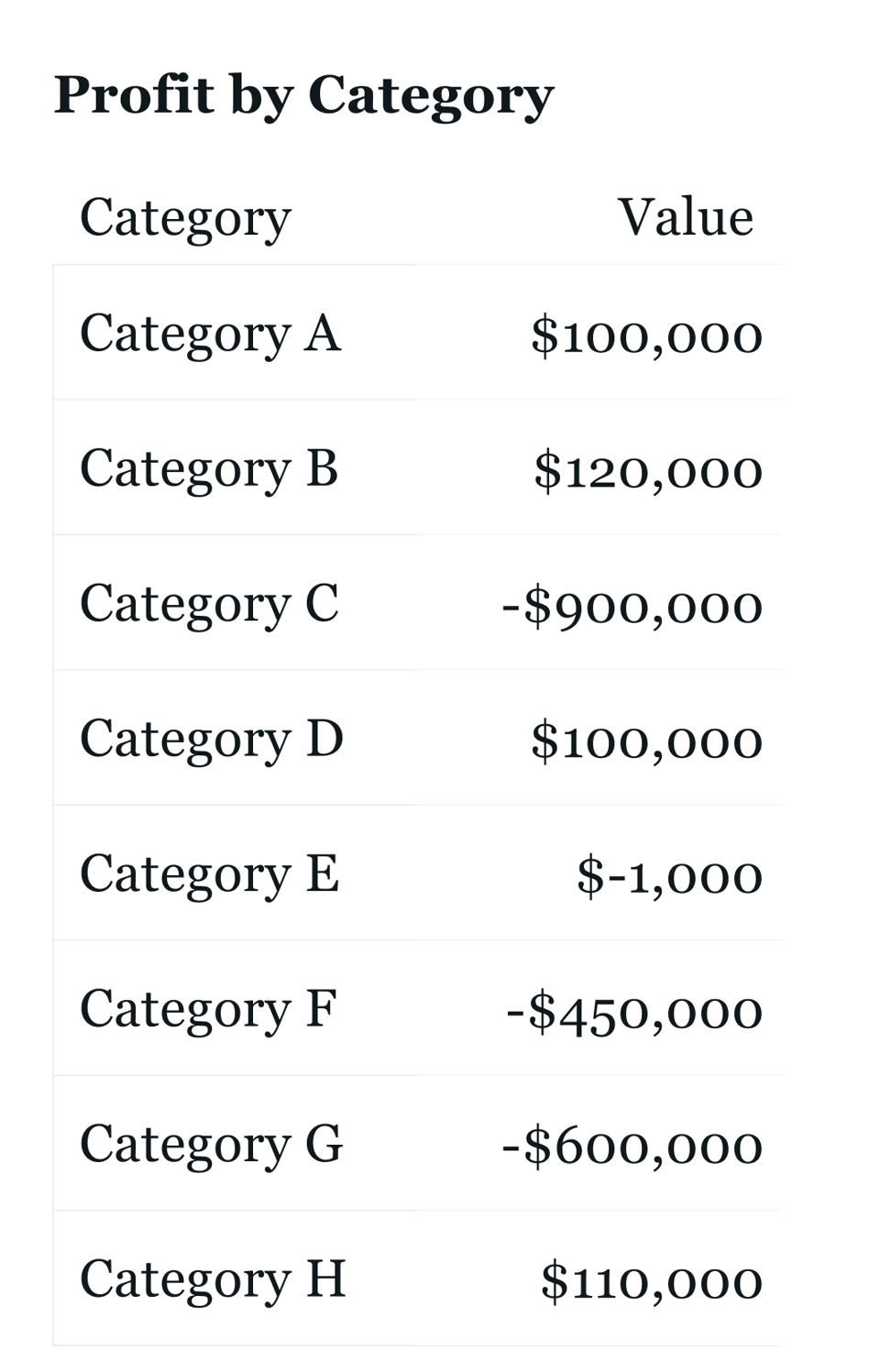
Task: Select the Category E cell
Action: point(209,873)
